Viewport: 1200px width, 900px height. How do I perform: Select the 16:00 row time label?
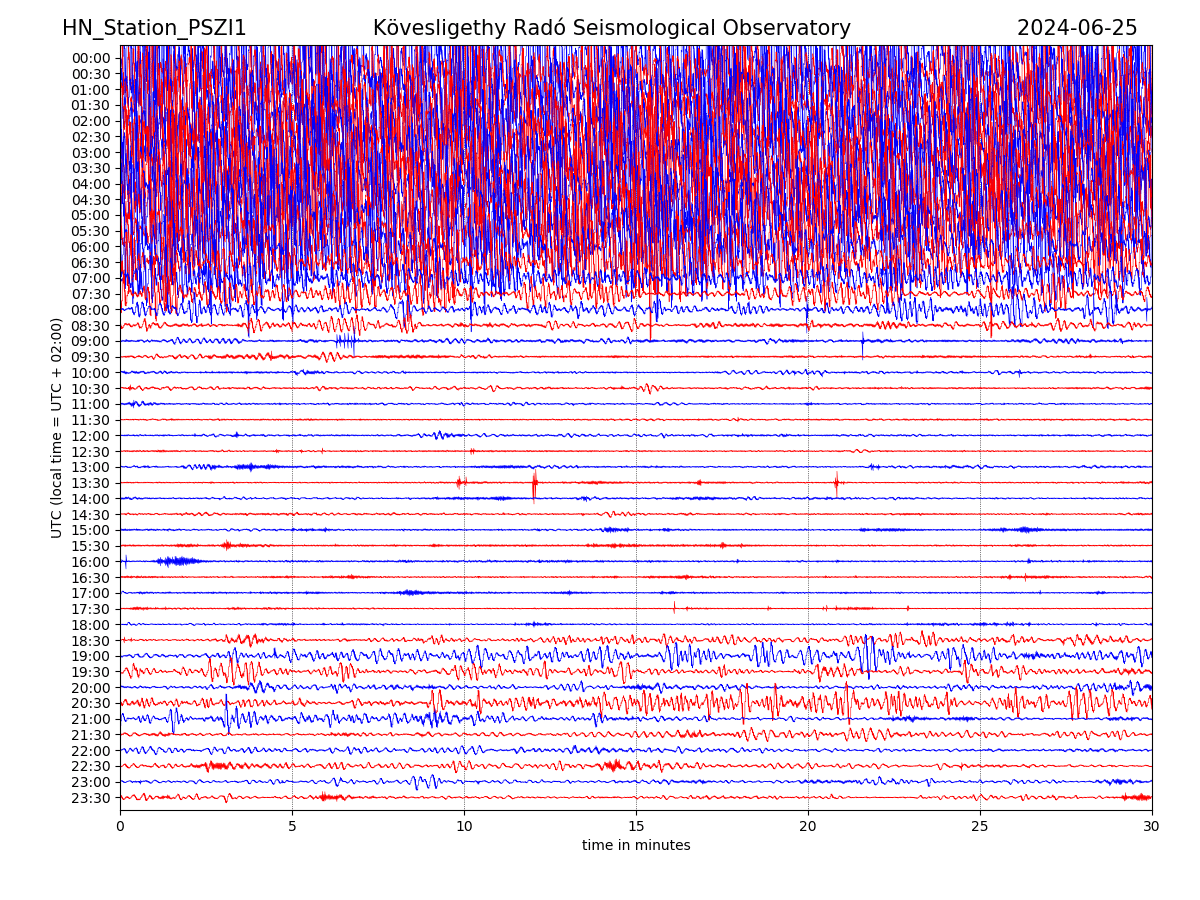click(91, 562)
